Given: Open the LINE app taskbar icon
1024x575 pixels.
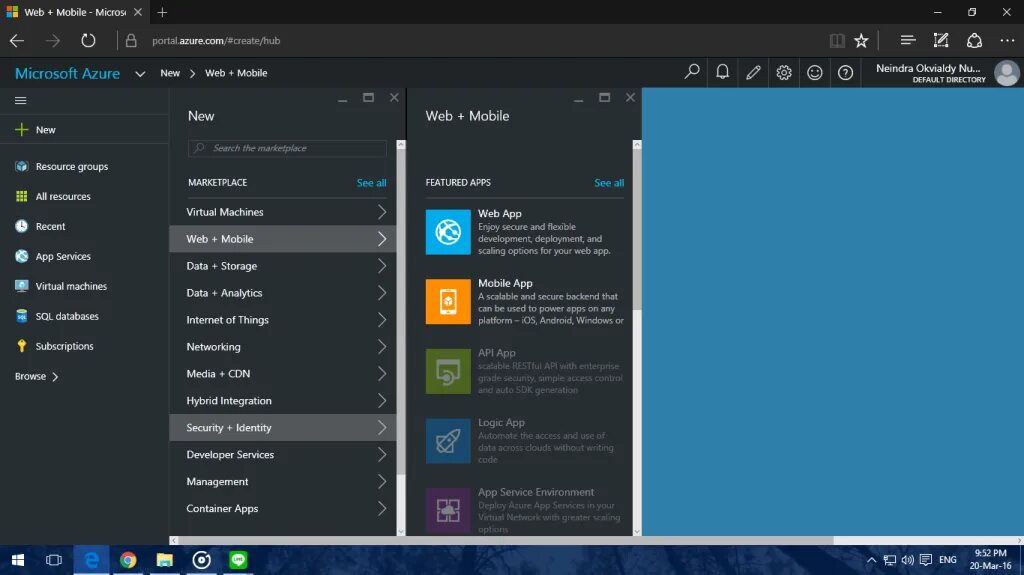Looking at the screenshot, I should [x=238, y=560].
